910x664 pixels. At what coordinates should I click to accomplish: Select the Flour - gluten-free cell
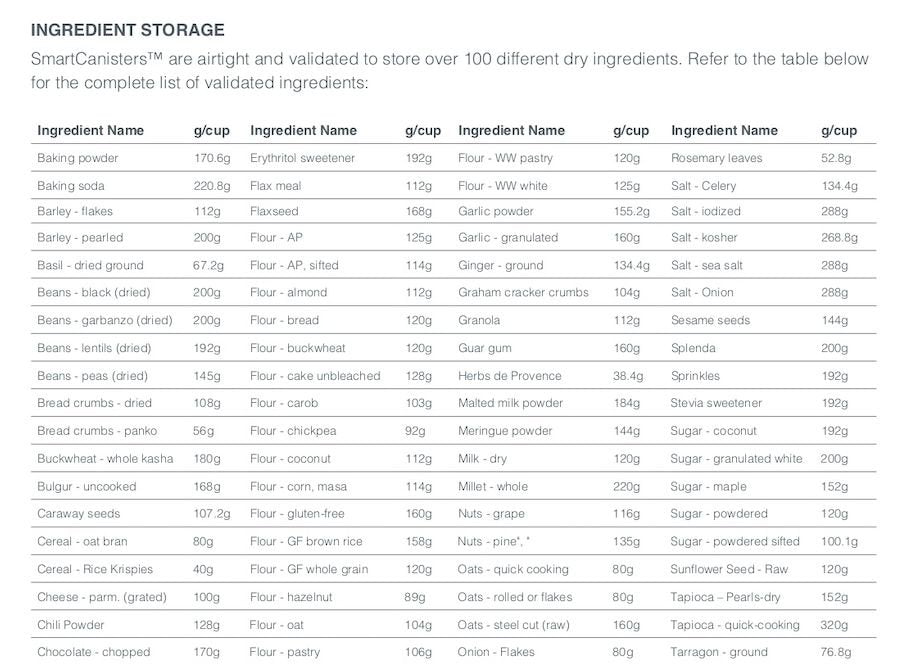(x=298, y=514)
